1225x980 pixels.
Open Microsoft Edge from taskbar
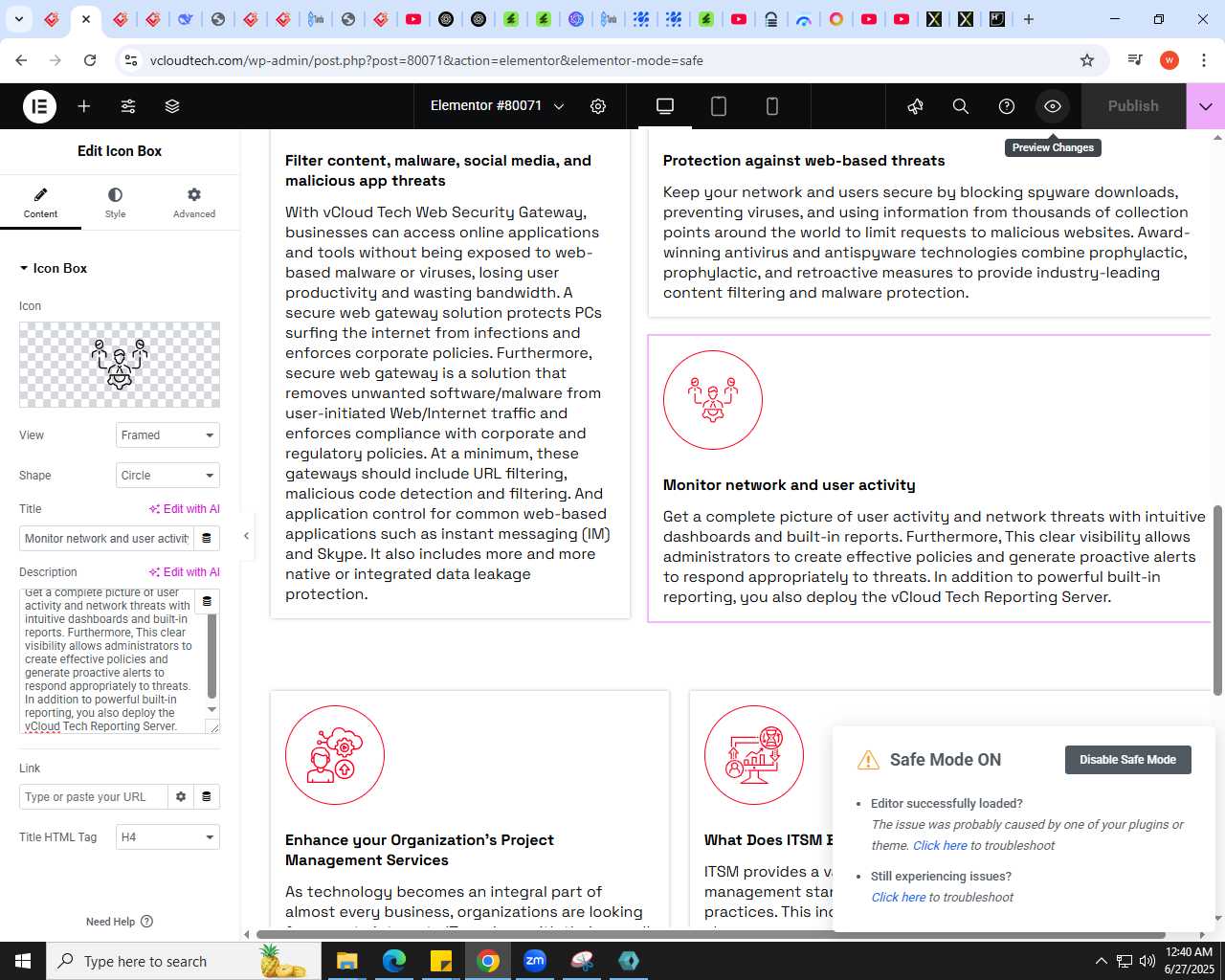[x=394, y=961]
